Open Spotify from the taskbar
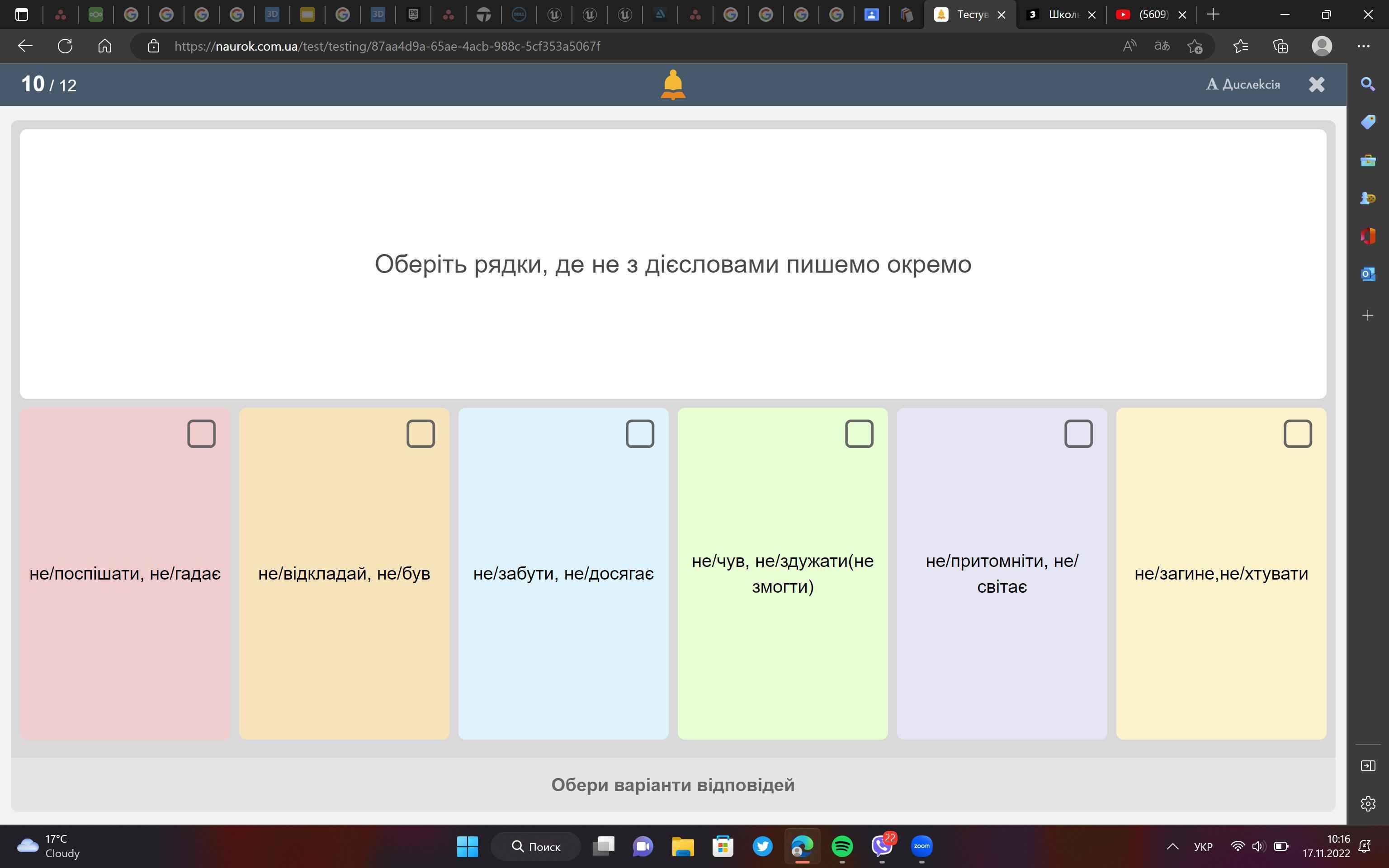Image resolution: width=1389 pixels, height=868 pixels. pyautogui.click(x=842, y=845)
